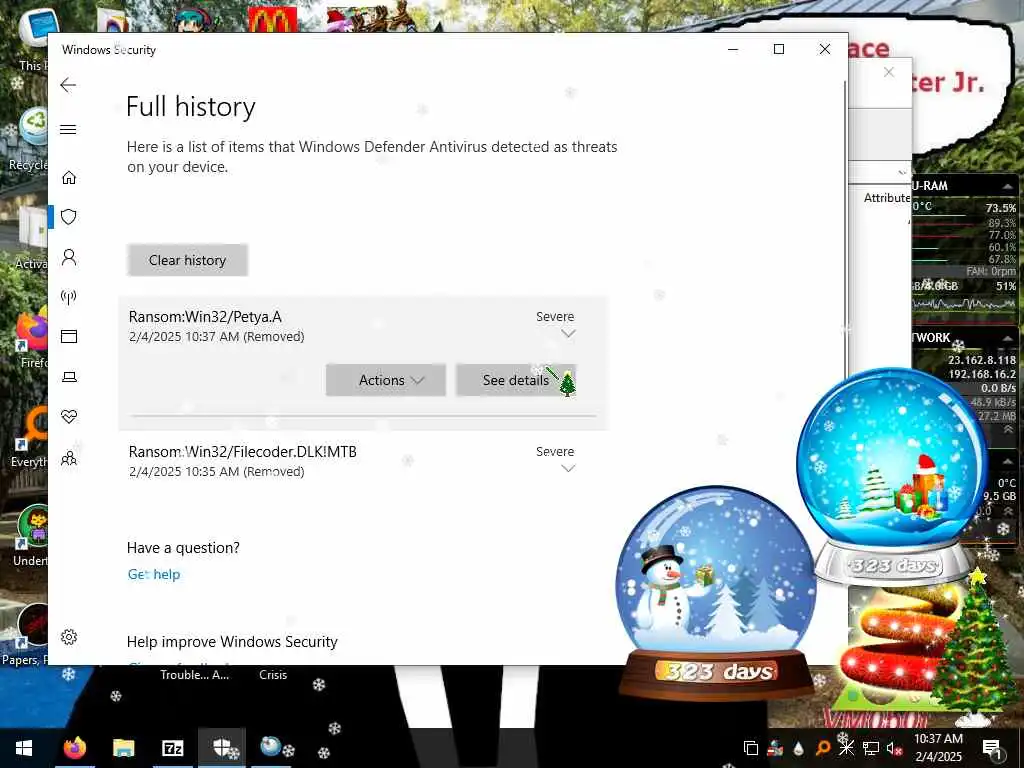Open the Actions dropdown for Petya.A
1024x768 pixels.
pos(385,380)
